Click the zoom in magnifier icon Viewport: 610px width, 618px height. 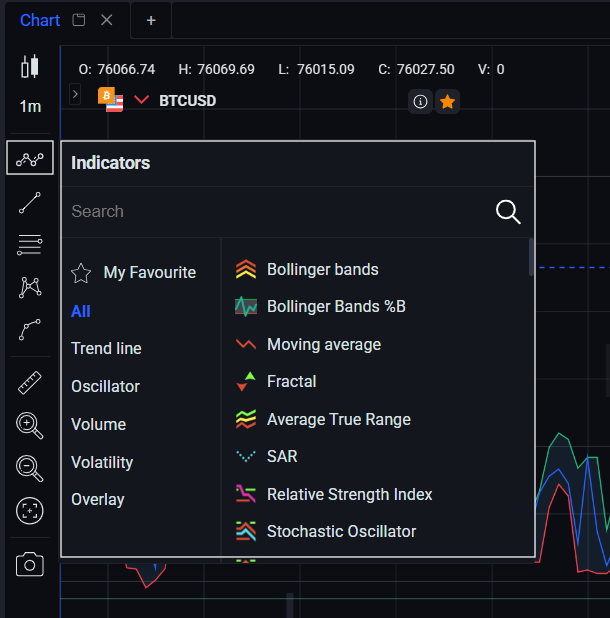[x=30, y=425]
